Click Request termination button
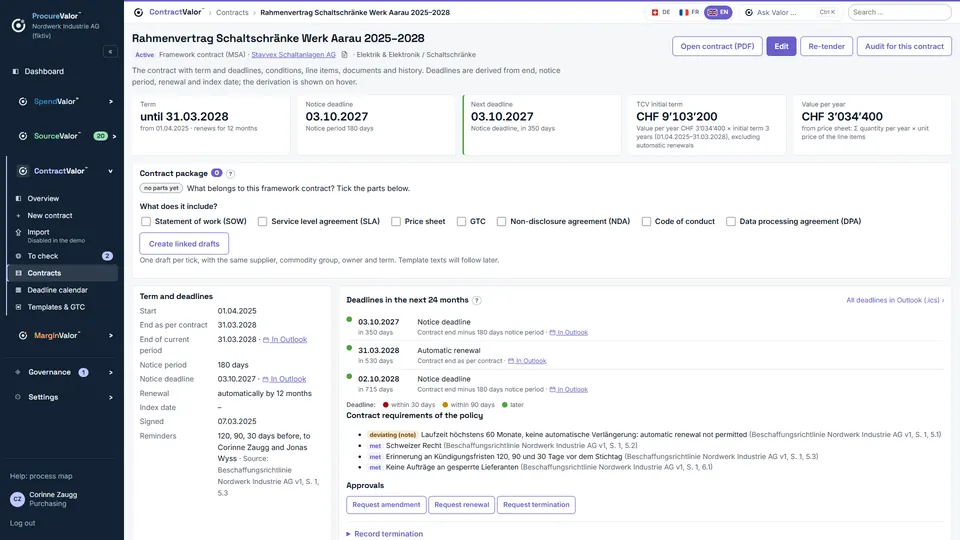This screenshot has width=960, height=540. tap(536, 504)
